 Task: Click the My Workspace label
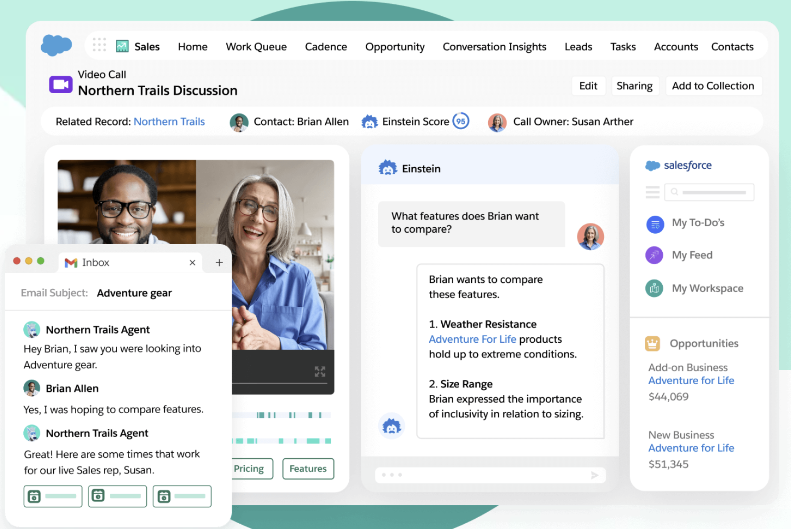(708, 288)
